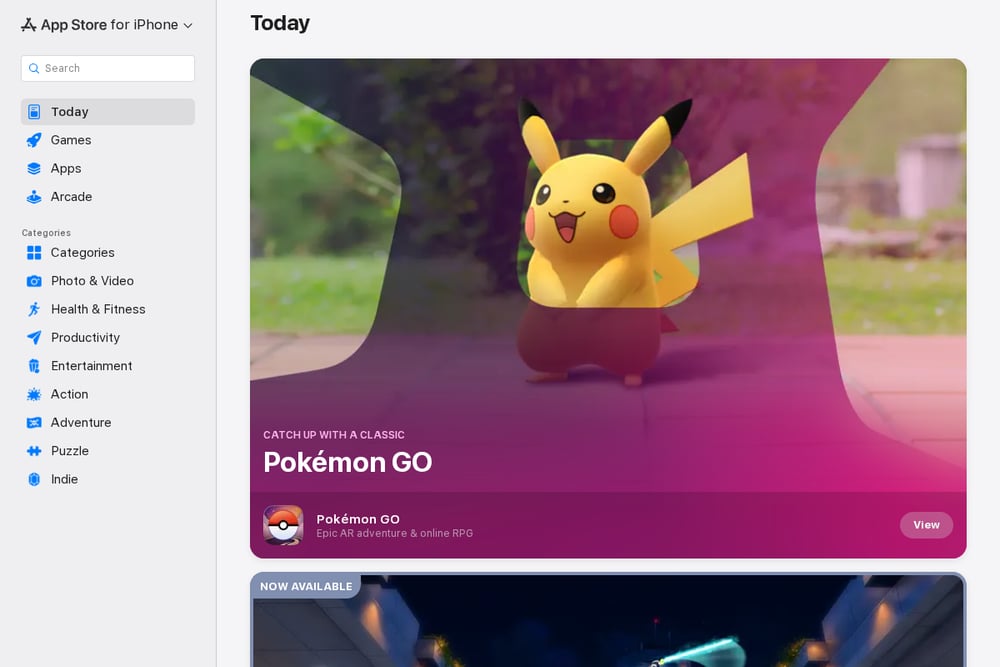
Task: Open the Today section icon
Action: tap(34, 112)
